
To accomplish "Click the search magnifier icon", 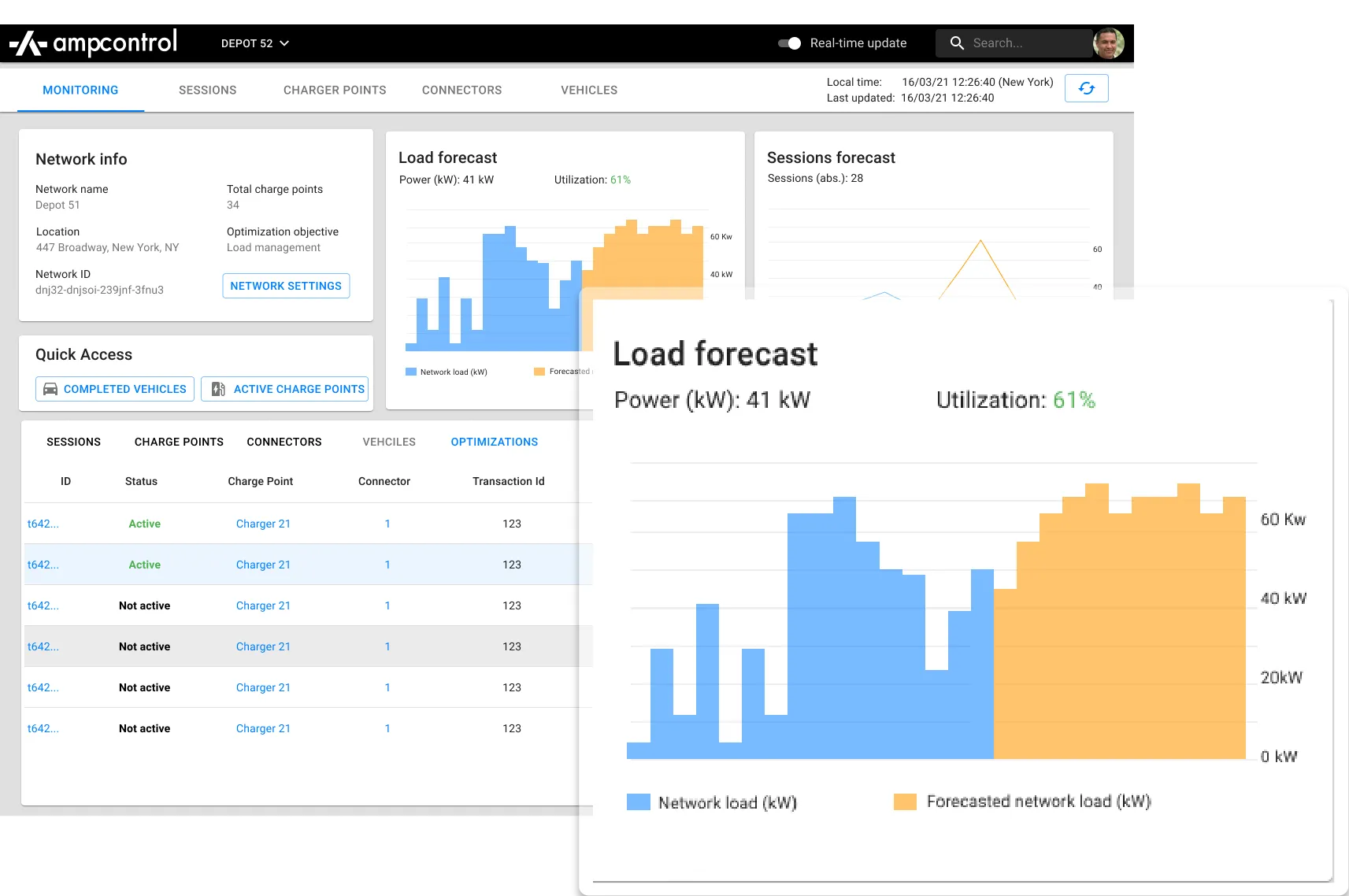I will 957,43.
